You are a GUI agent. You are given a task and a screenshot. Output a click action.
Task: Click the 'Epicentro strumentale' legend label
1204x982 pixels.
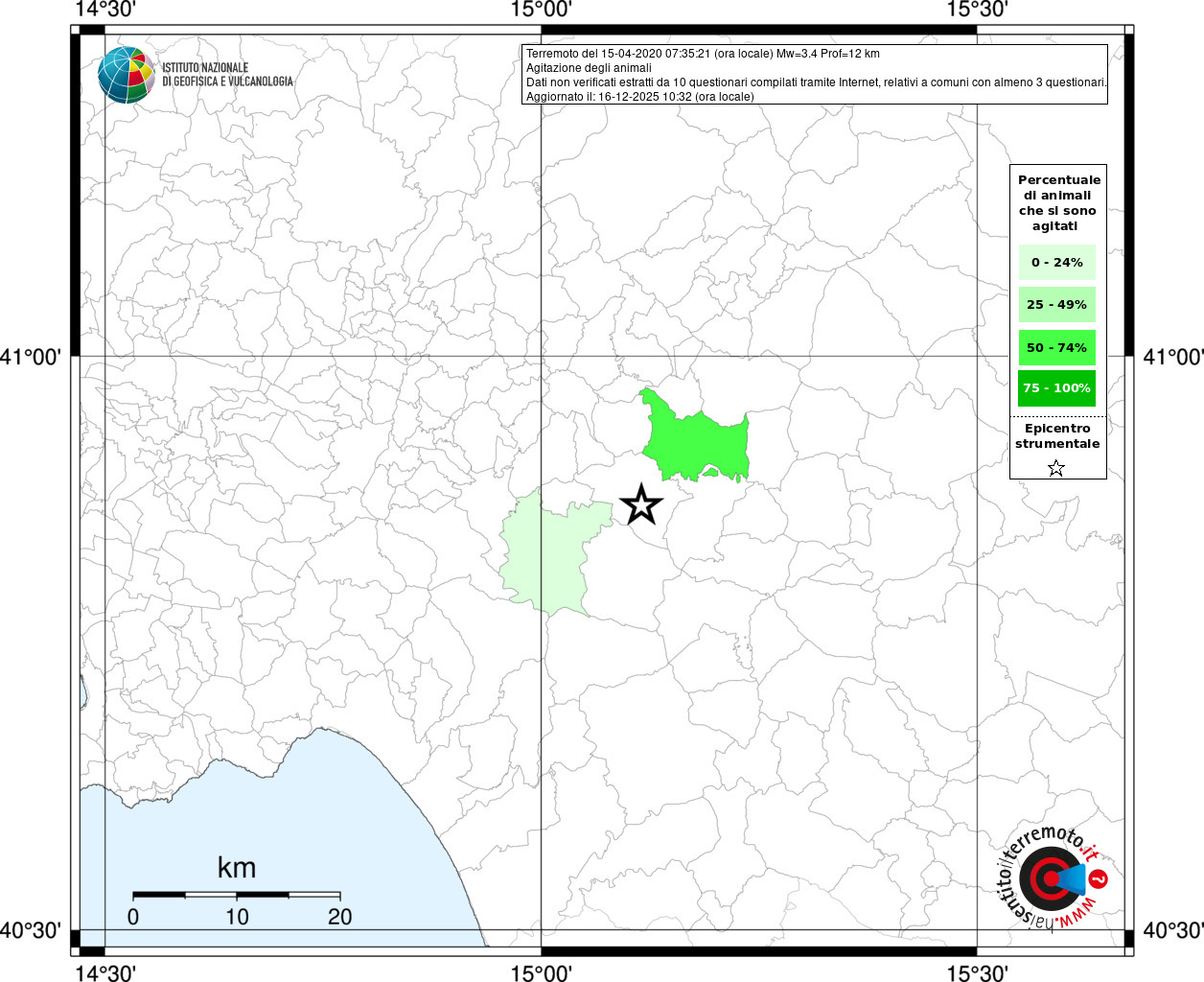click(x=1057, y=435)
